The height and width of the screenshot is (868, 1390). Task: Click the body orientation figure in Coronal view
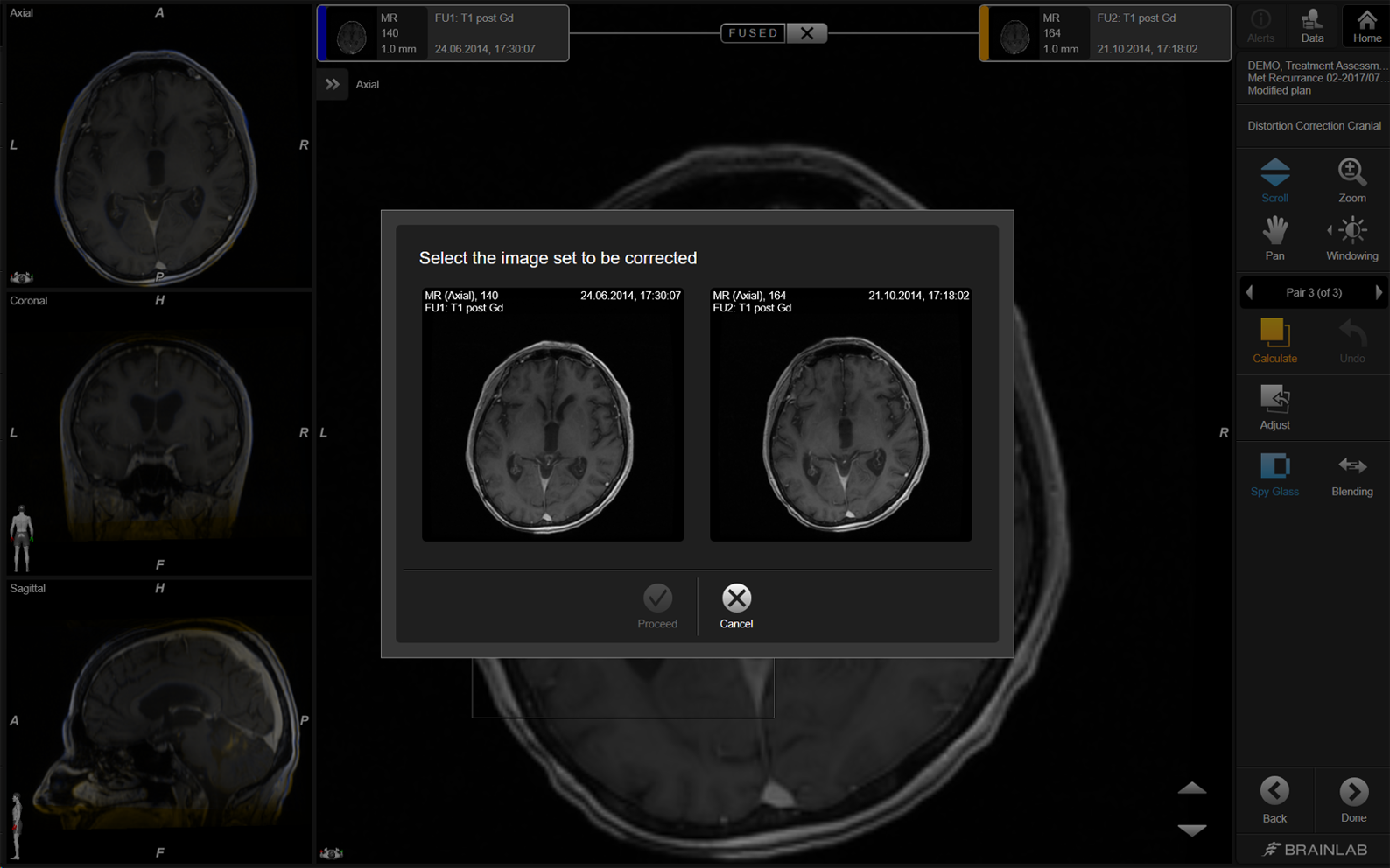coord(21,538)
